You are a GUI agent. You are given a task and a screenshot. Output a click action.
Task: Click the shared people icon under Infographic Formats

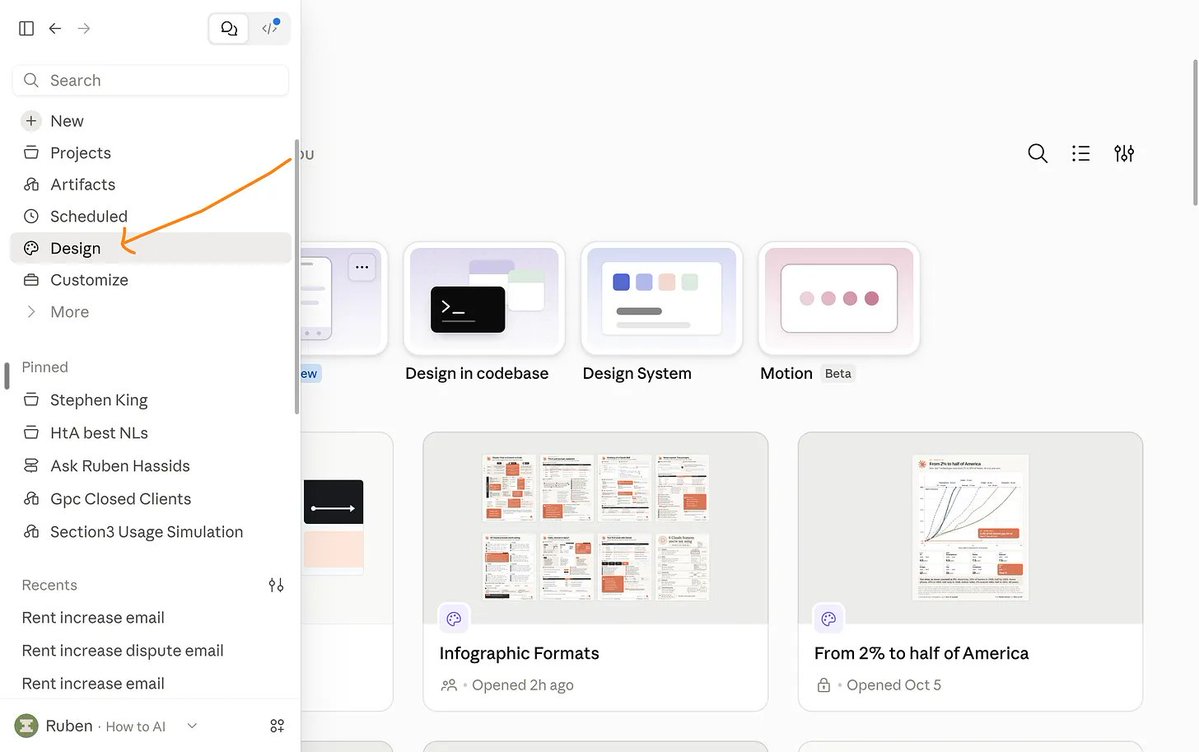pos(449,685)
